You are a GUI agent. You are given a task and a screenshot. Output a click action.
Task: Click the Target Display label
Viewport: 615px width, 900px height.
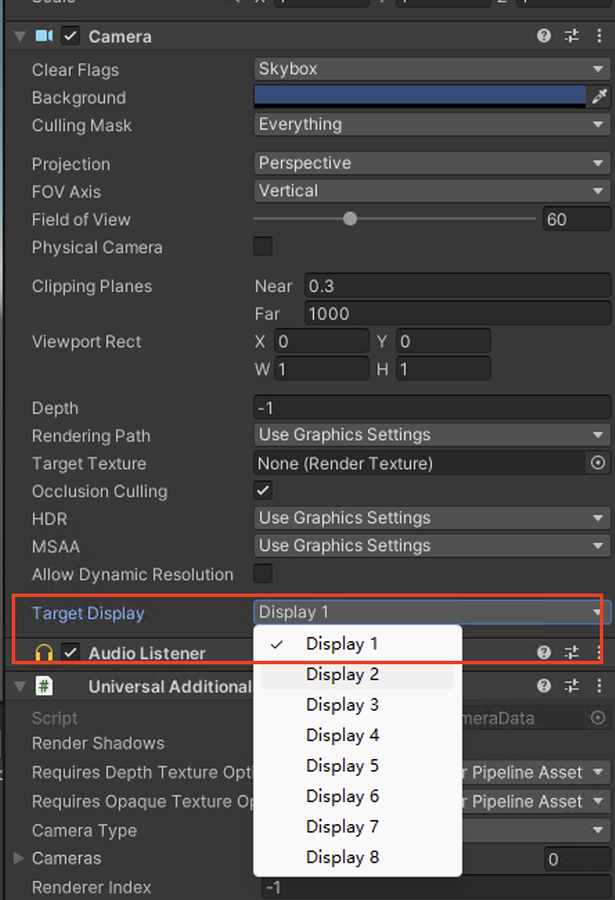(x=88, y=613)
